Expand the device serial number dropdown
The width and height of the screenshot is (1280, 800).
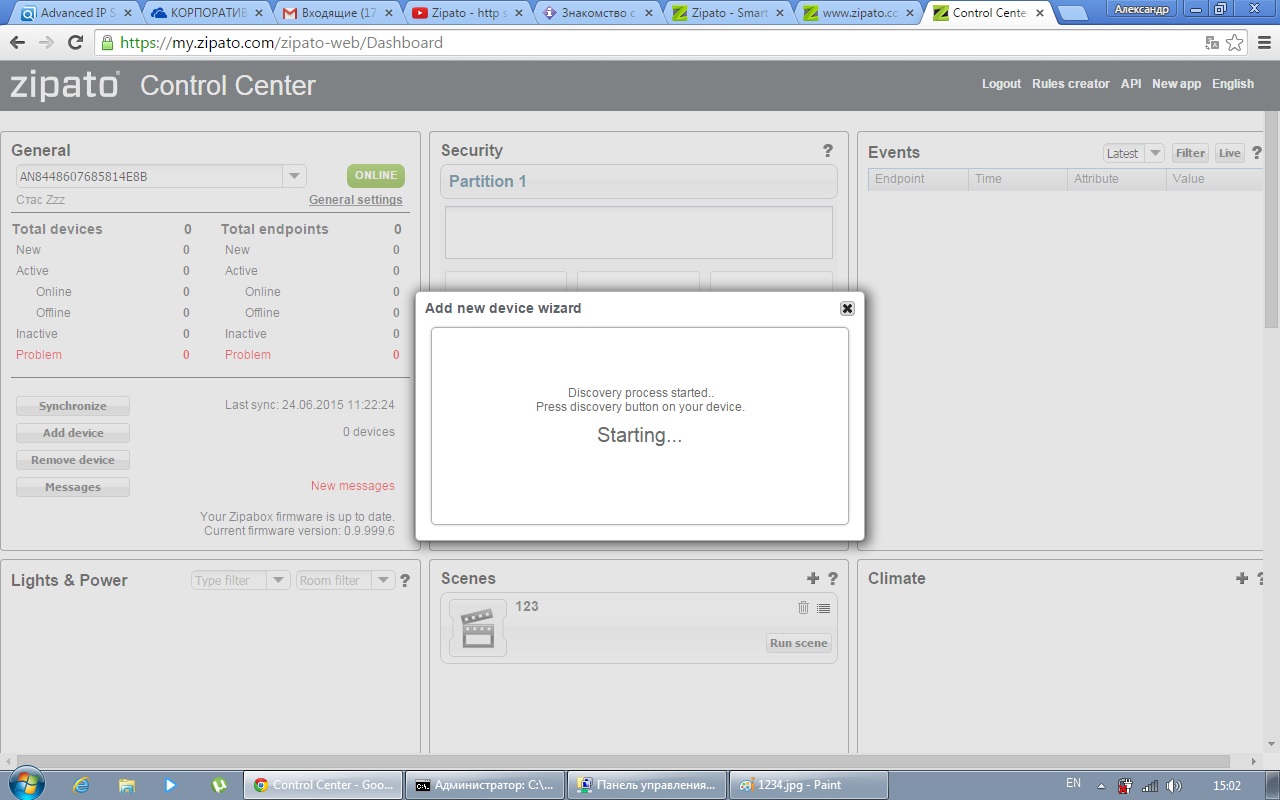click(x=294, y=176)
